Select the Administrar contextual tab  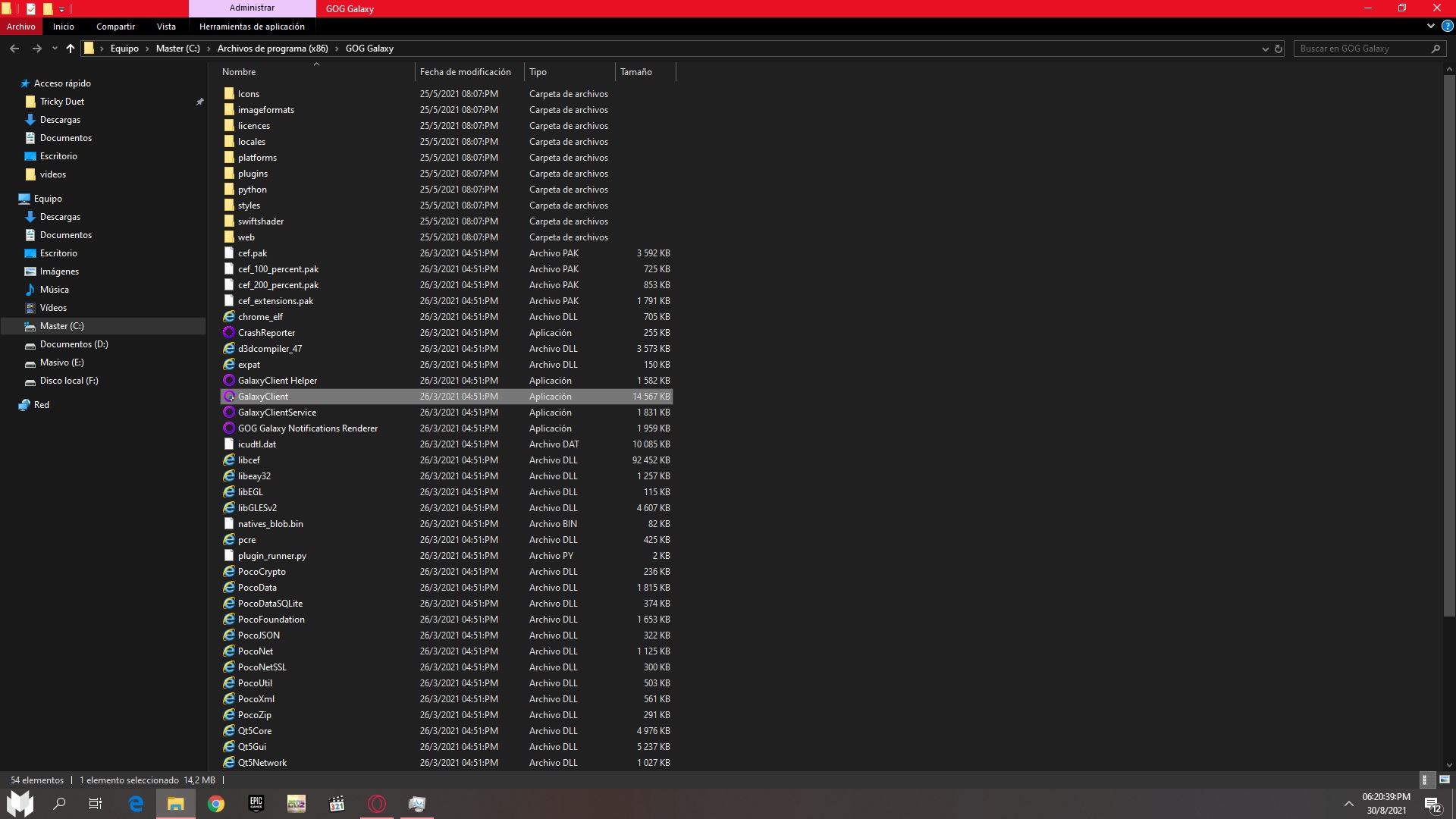(x=253, y=8)
